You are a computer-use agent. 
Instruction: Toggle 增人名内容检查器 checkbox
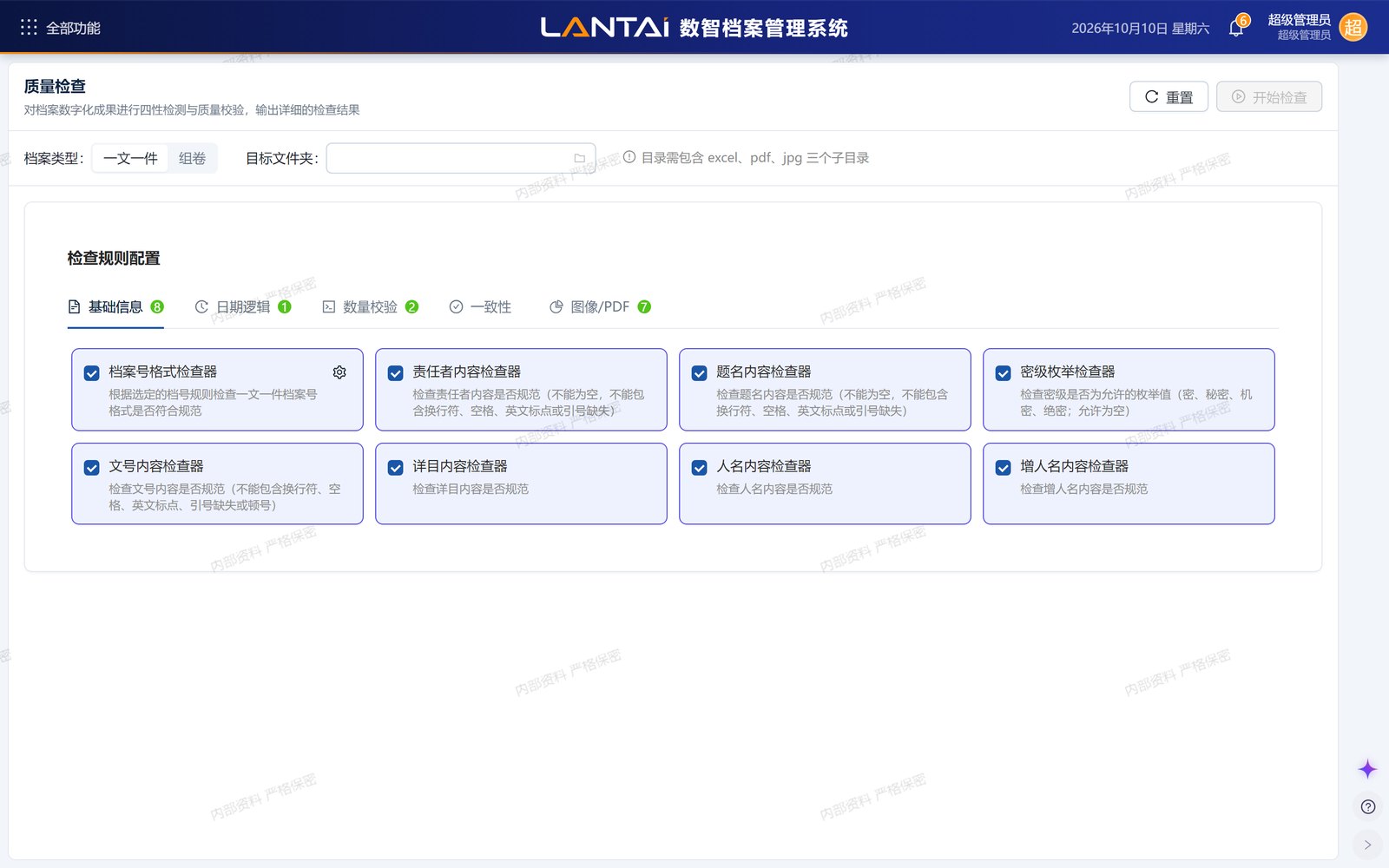click(x=1003, y=468)
